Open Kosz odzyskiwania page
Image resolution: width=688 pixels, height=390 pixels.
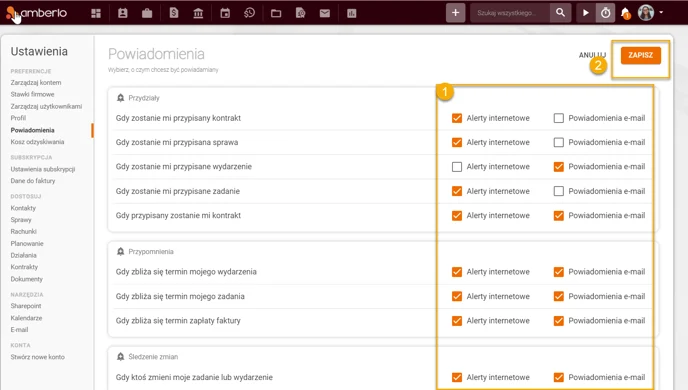(37, 142)
